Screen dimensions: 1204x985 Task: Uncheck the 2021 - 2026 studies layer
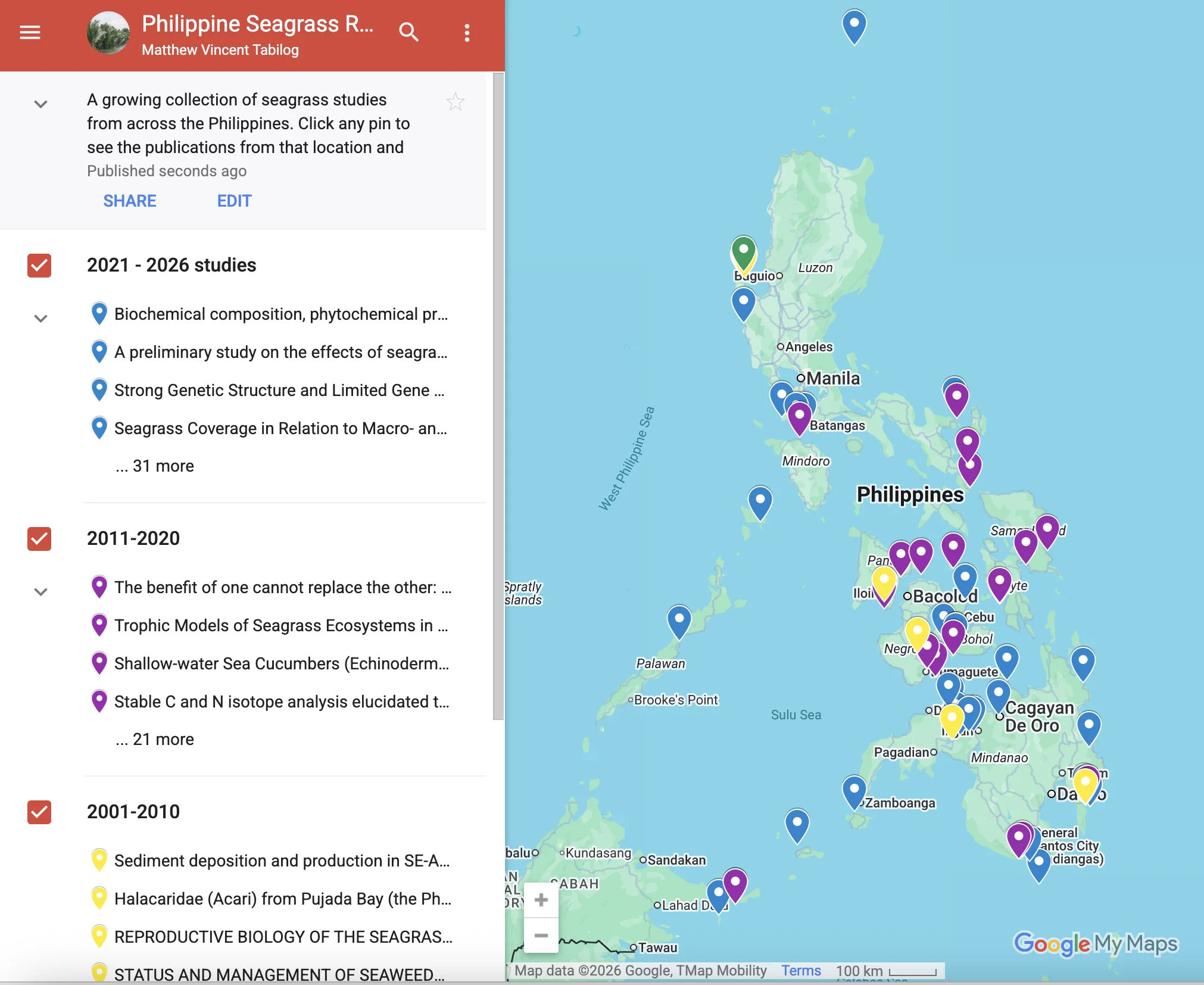[x=39, y=266]
